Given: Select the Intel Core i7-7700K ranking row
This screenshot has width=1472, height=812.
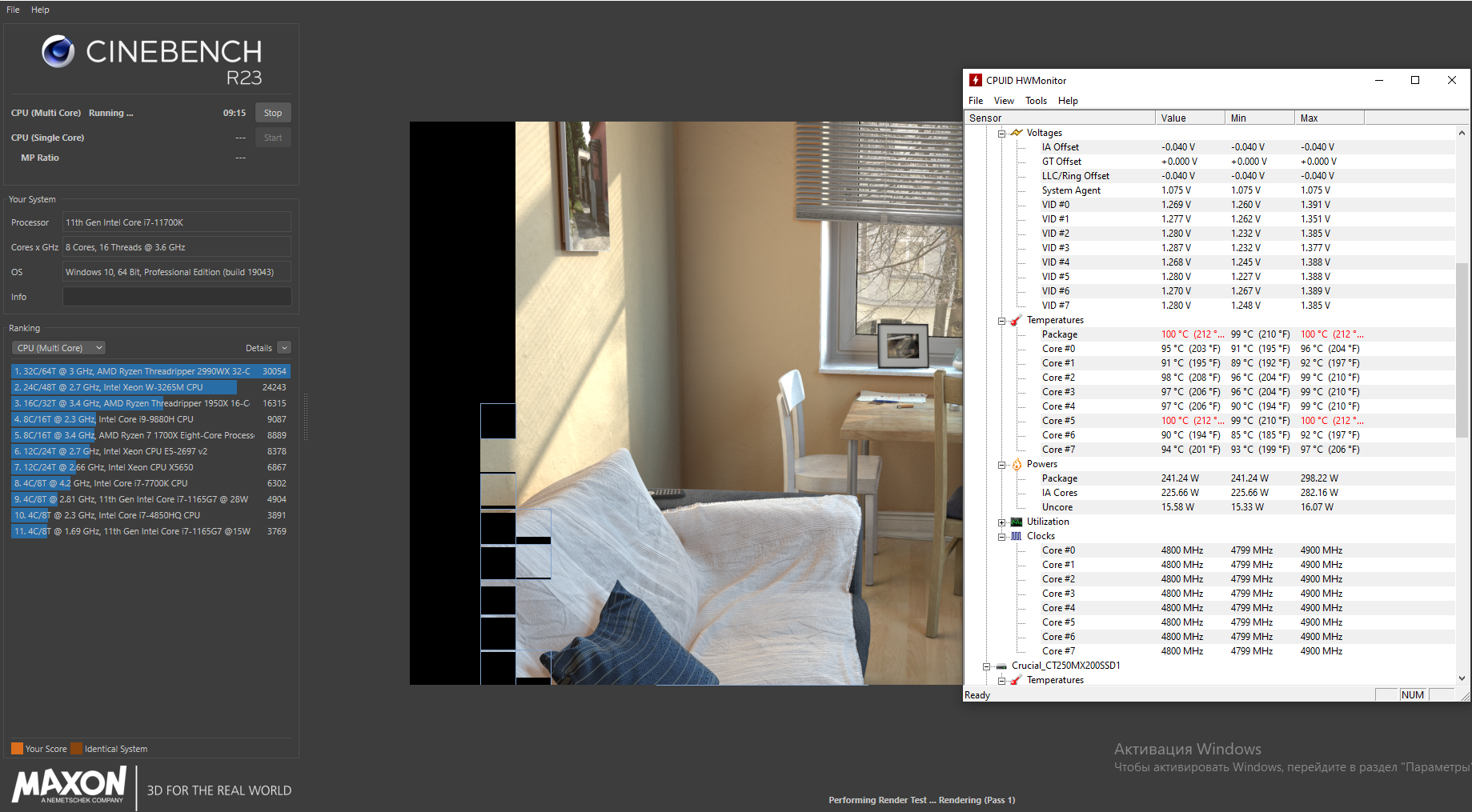Looking at the screenshot, I should tap(150, 483).
